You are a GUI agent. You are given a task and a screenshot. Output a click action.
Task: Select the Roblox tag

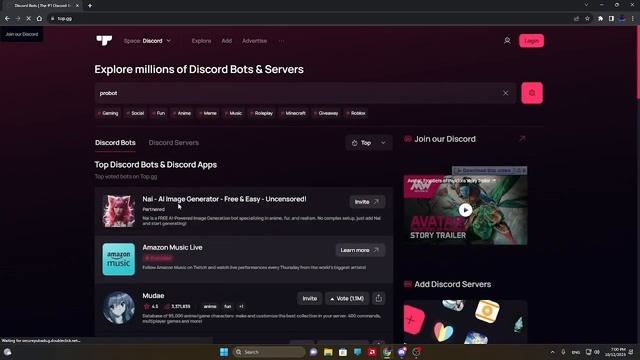point(356,113)
